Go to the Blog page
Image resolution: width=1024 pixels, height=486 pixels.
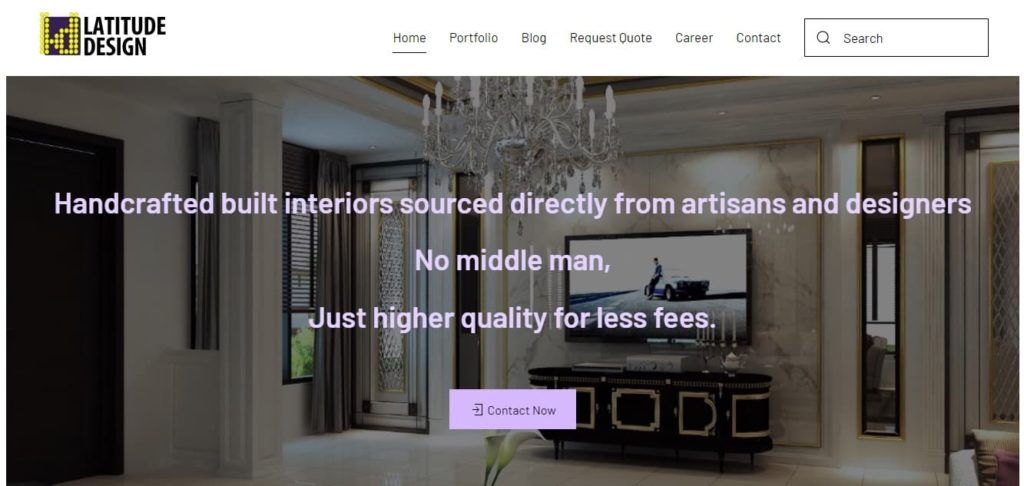click(x=534, y=38)
